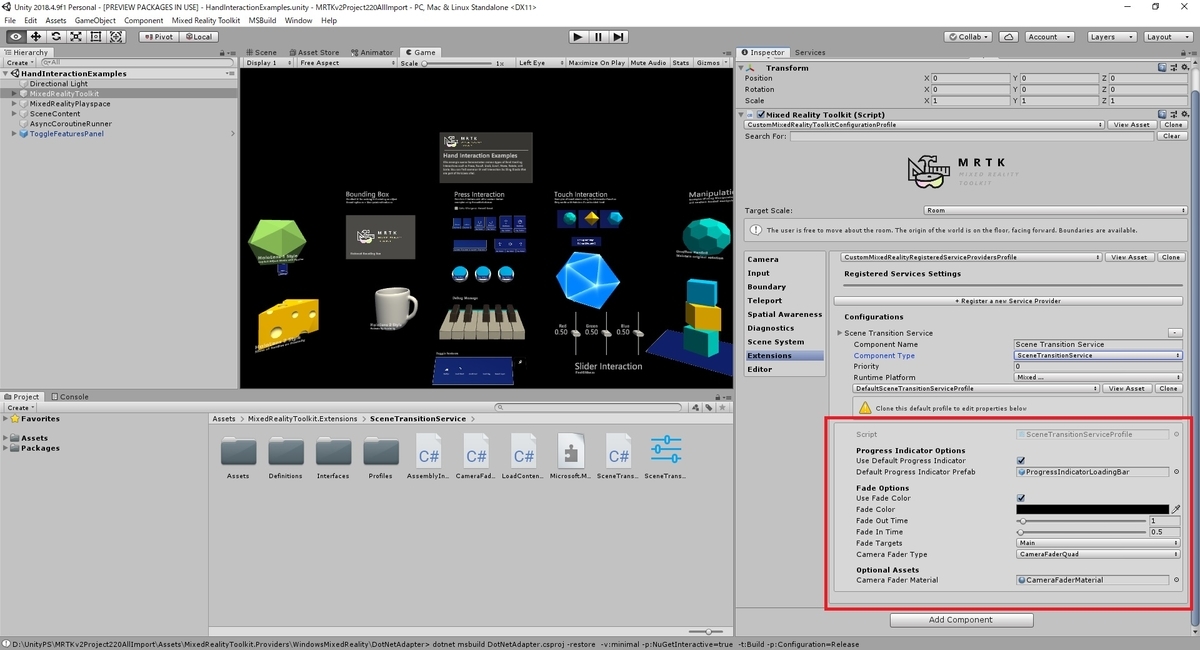Select the Rotate tool
This screenshot has width=1200, height=650.
click(55, 36)
